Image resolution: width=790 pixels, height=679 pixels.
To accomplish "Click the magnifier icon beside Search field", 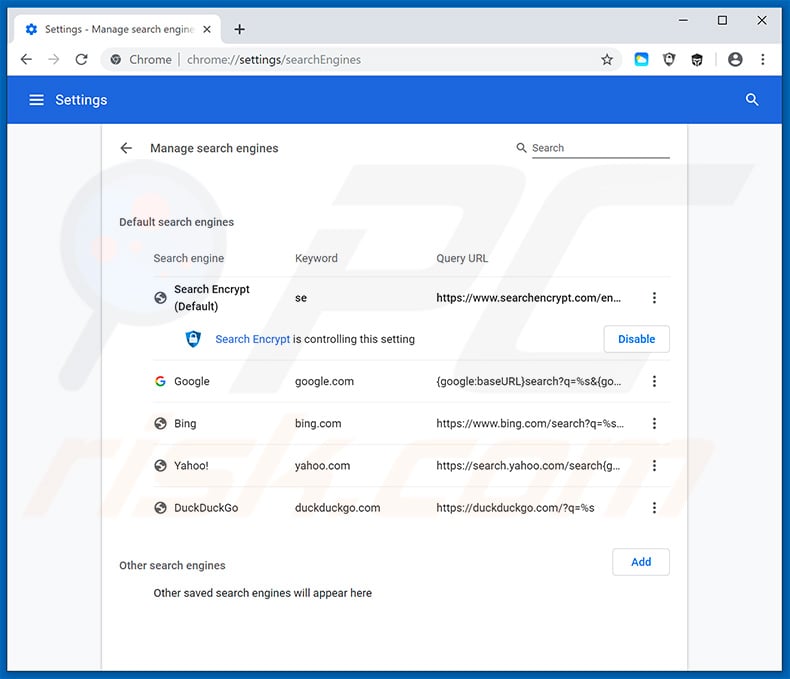I will click(x=521, y=148).
